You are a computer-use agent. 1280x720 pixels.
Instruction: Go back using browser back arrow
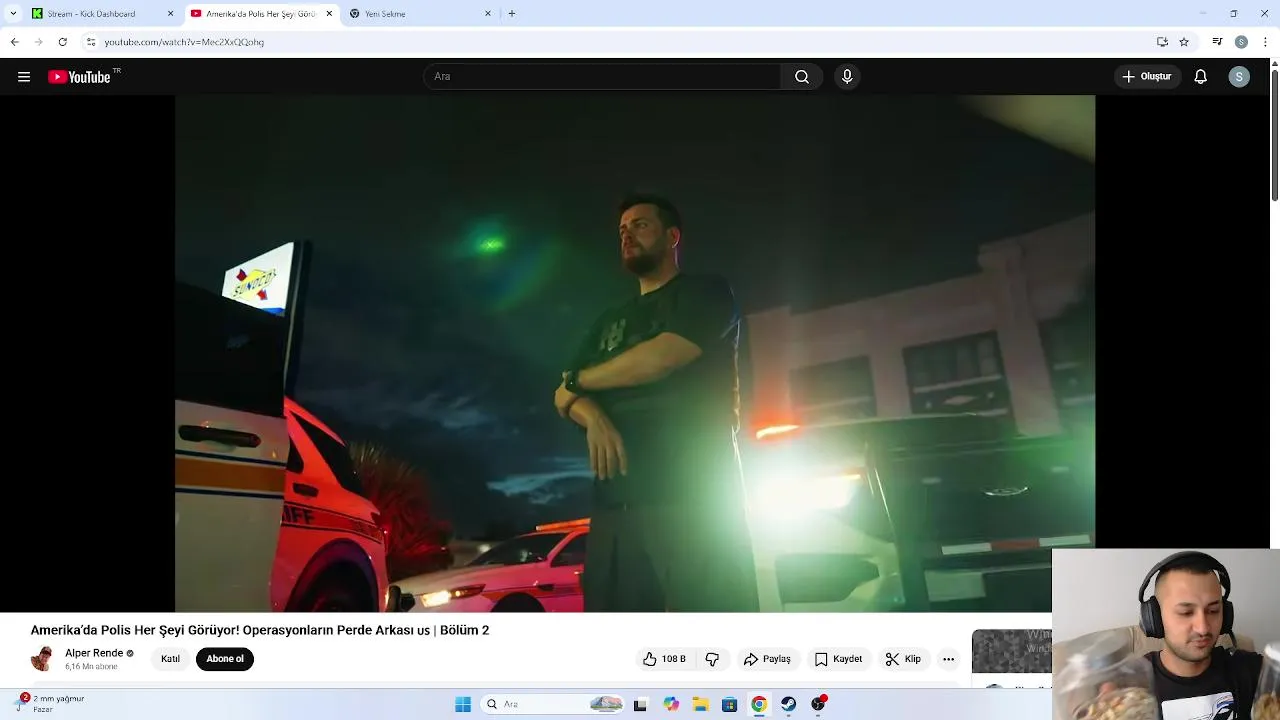coord(14,42)
